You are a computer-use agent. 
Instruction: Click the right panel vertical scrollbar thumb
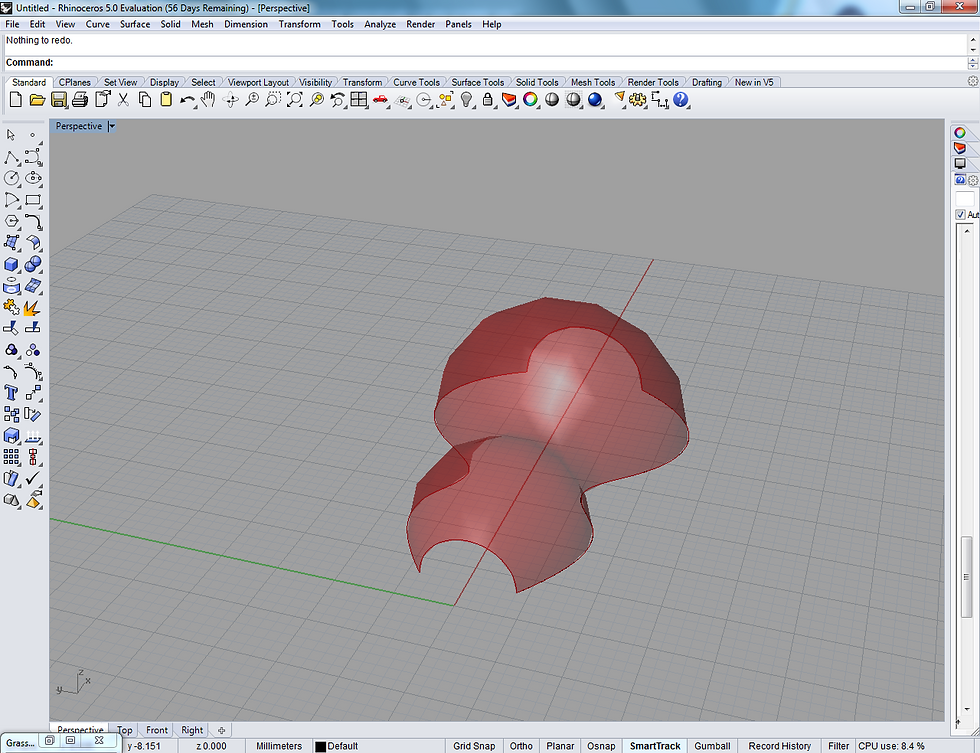pos(966,577)
